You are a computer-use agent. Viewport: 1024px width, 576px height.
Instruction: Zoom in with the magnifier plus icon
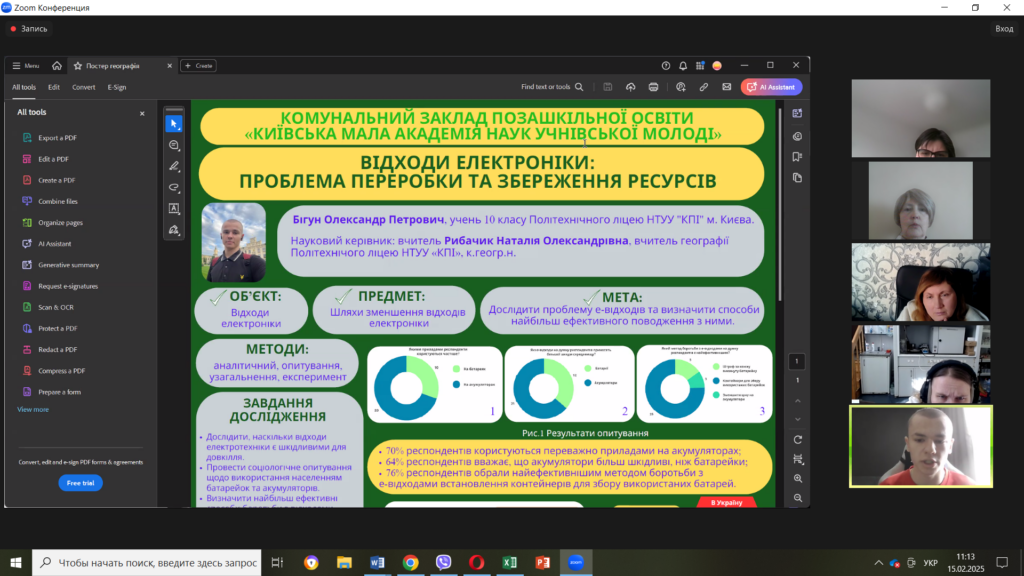click(797, 479)
